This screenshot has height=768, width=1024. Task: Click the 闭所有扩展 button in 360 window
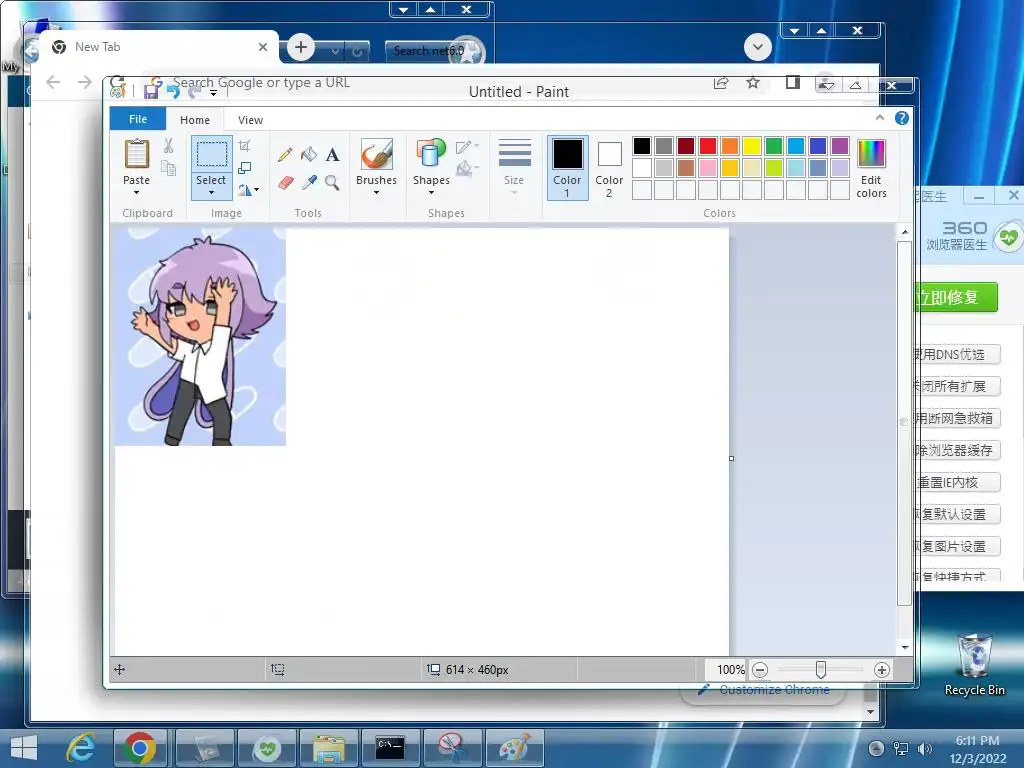point(957,386)
